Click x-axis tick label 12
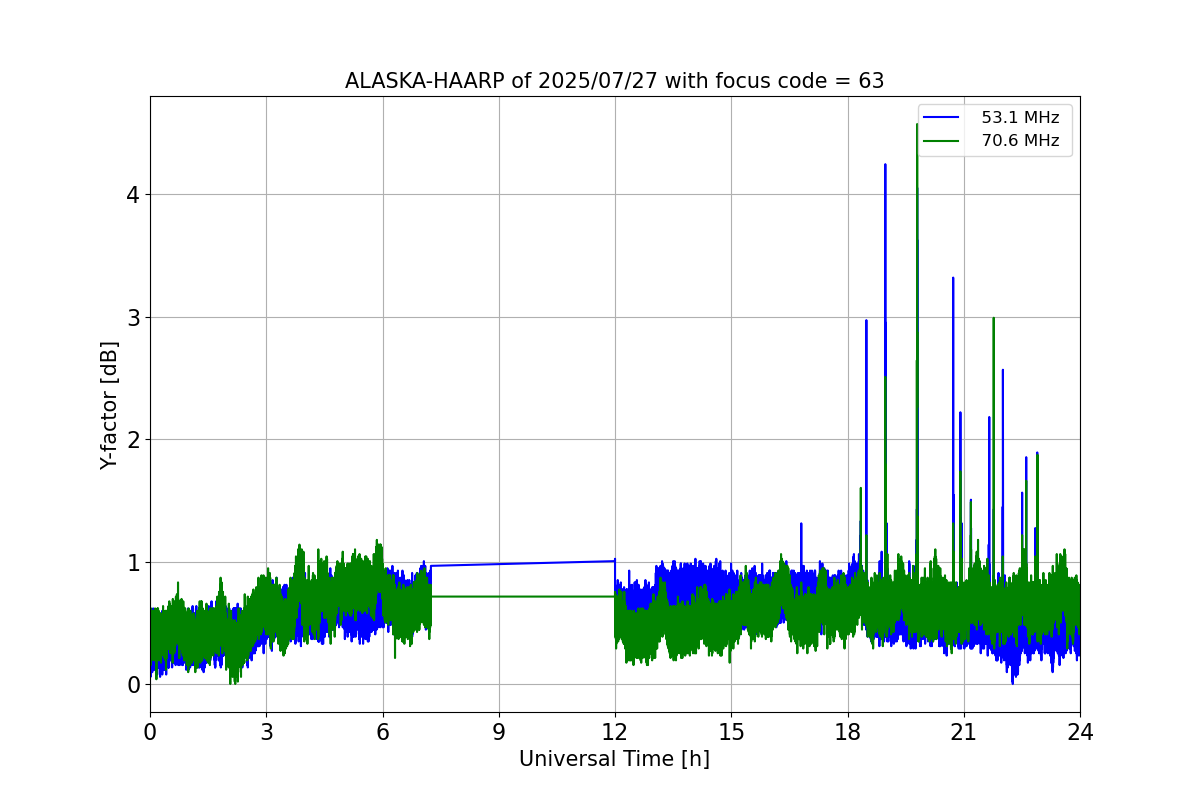This screenshot has height=800, width=1200. tap(615, 732)
